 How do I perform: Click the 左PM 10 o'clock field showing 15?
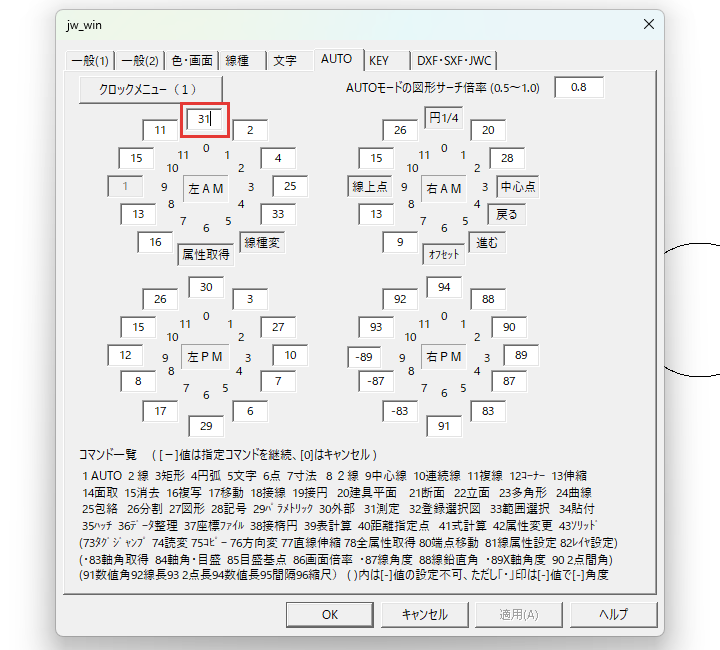138,327
